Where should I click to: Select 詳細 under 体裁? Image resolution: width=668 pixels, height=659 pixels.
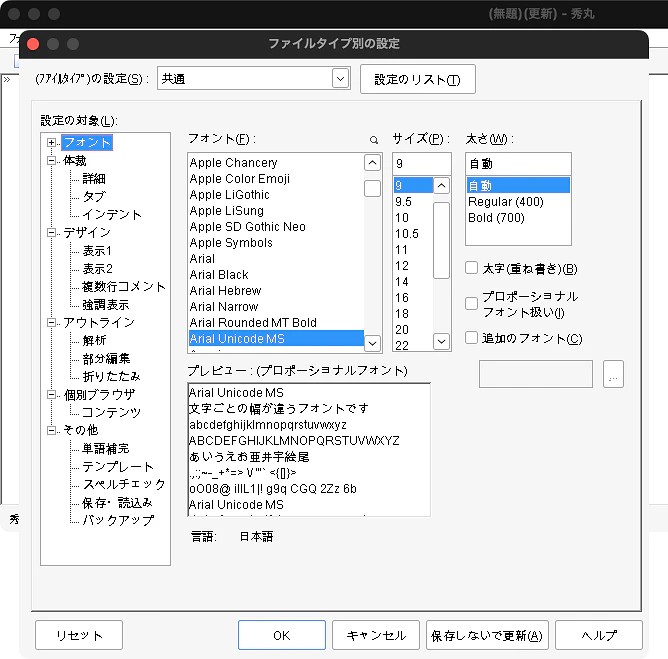click(94, 178)
